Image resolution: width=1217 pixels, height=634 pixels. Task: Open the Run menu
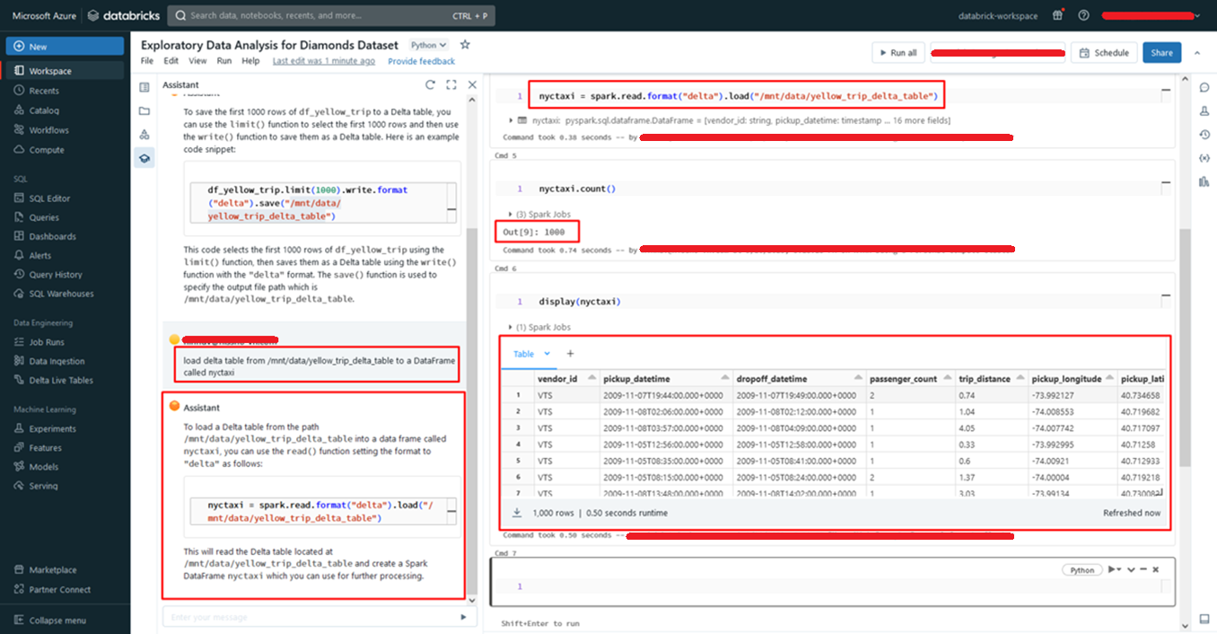click(224, 61)
